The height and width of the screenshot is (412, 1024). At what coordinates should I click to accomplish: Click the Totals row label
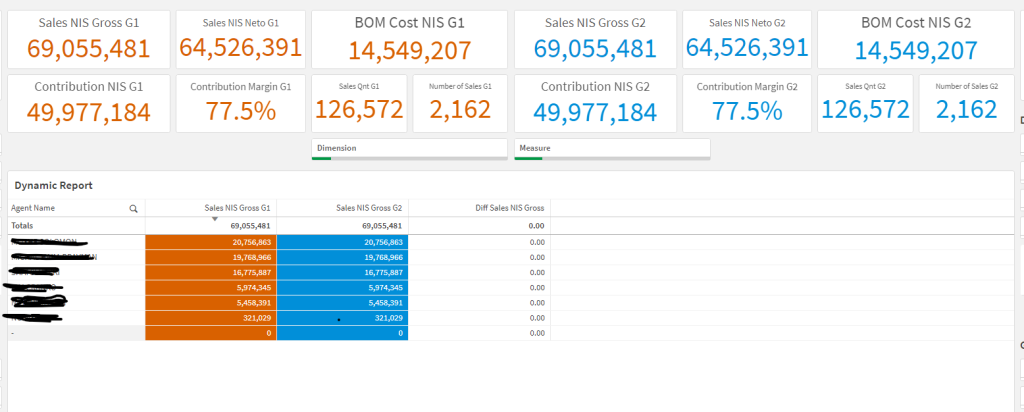22,225
